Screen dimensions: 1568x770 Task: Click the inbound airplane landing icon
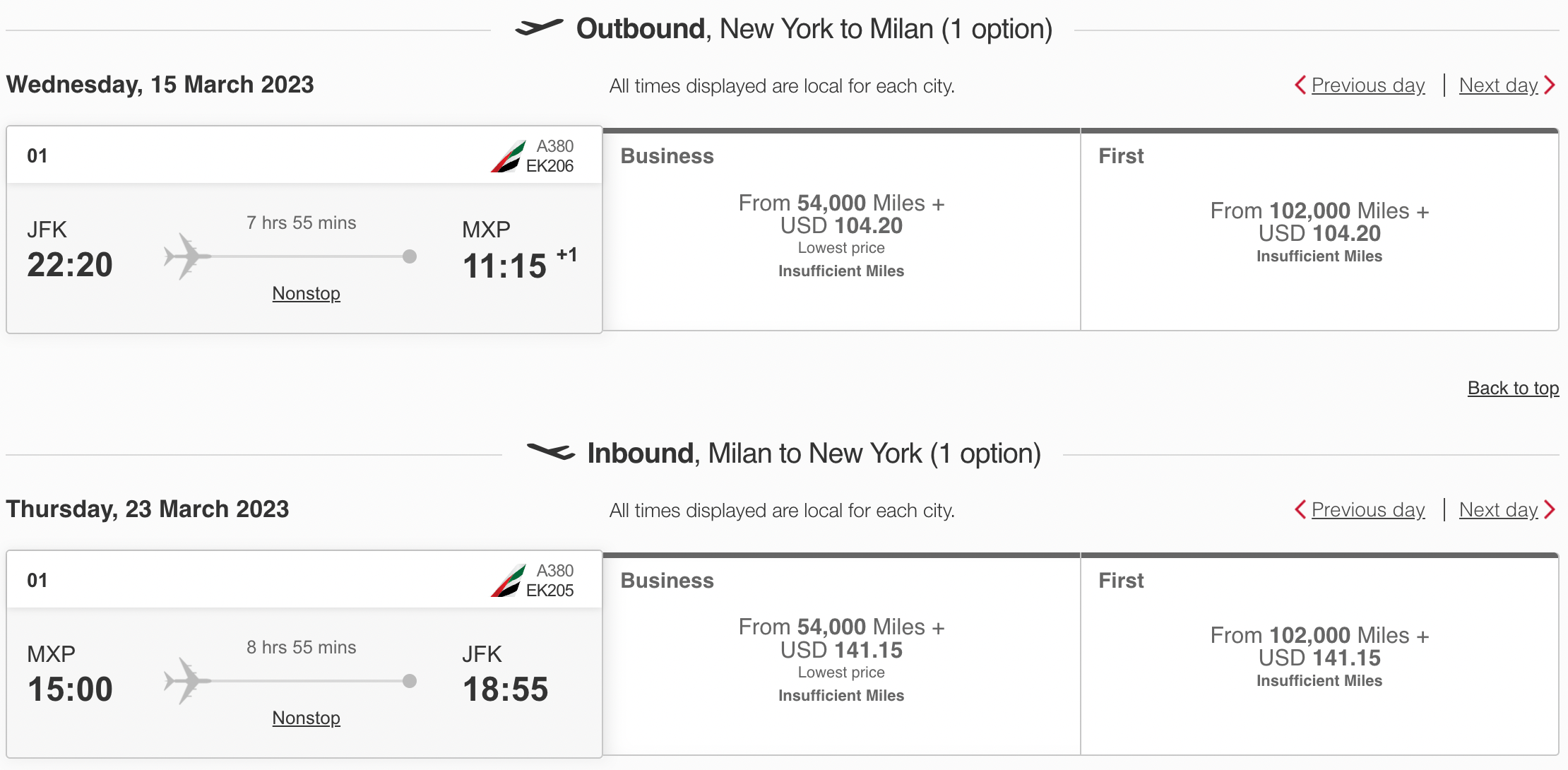[x=552, y=453]
